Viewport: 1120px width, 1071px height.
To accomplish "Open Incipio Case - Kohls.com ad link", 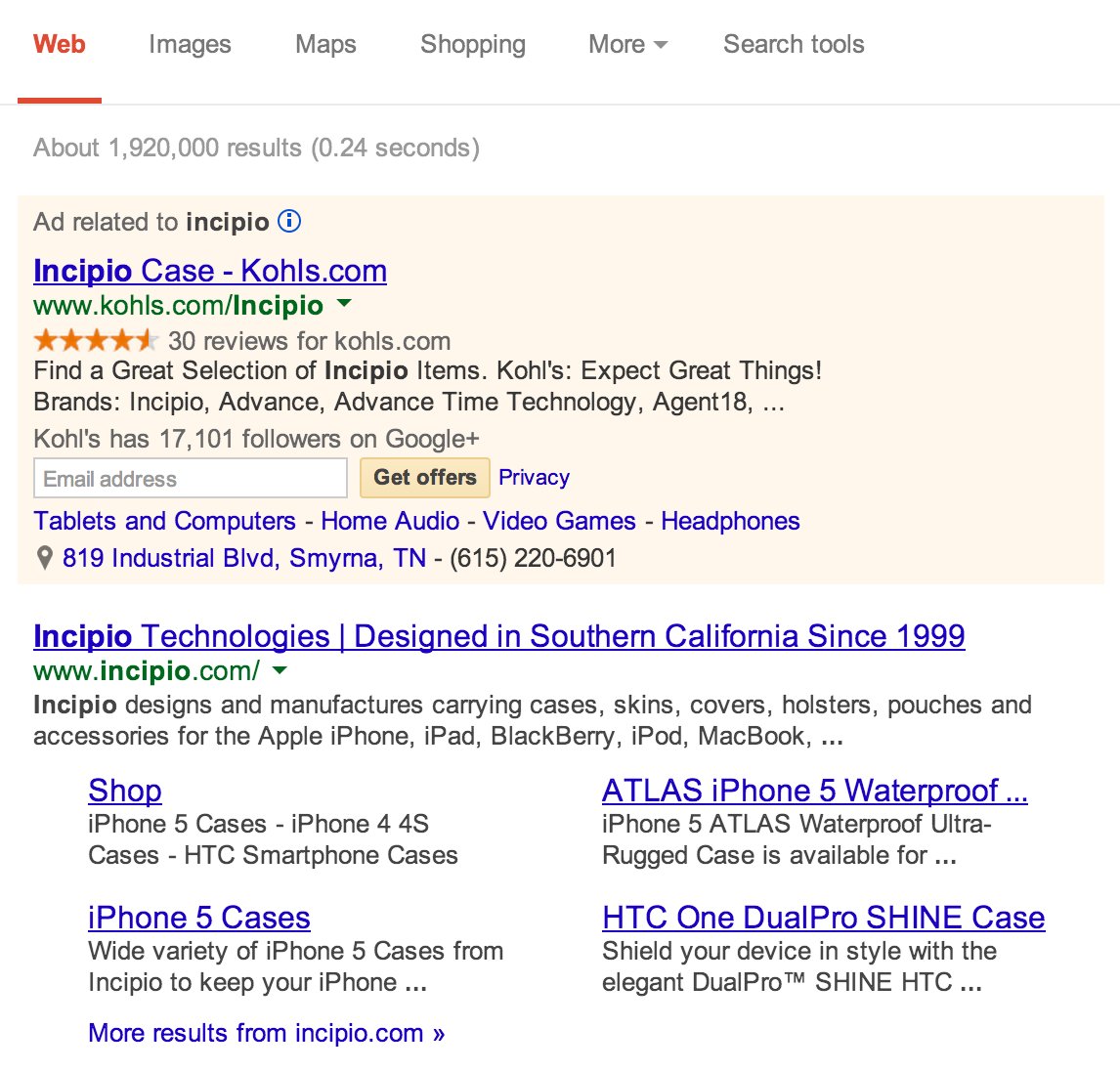I will [210, 272].
